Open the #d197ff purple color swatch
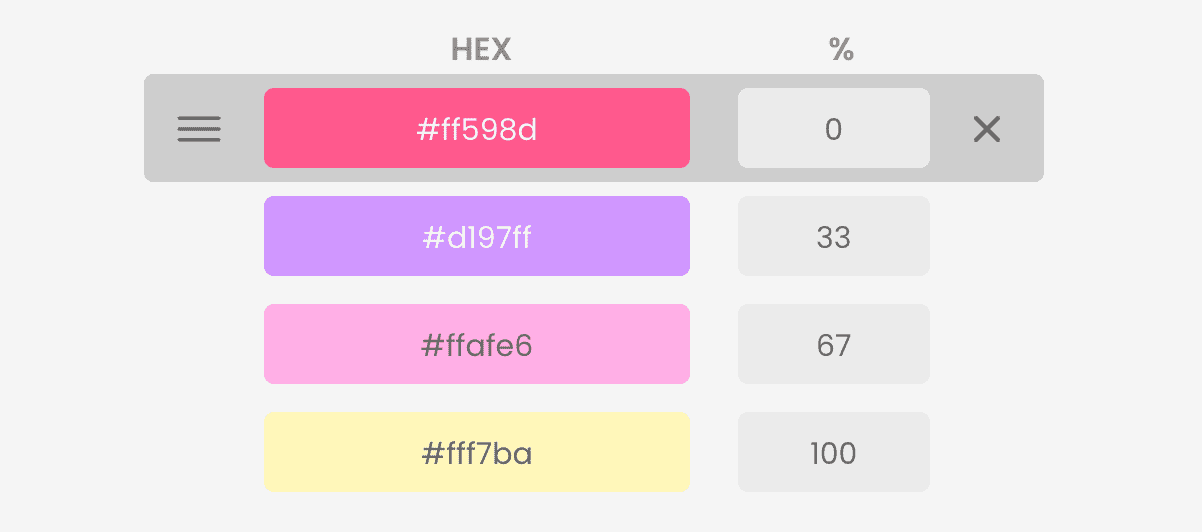 pos(476,236)
